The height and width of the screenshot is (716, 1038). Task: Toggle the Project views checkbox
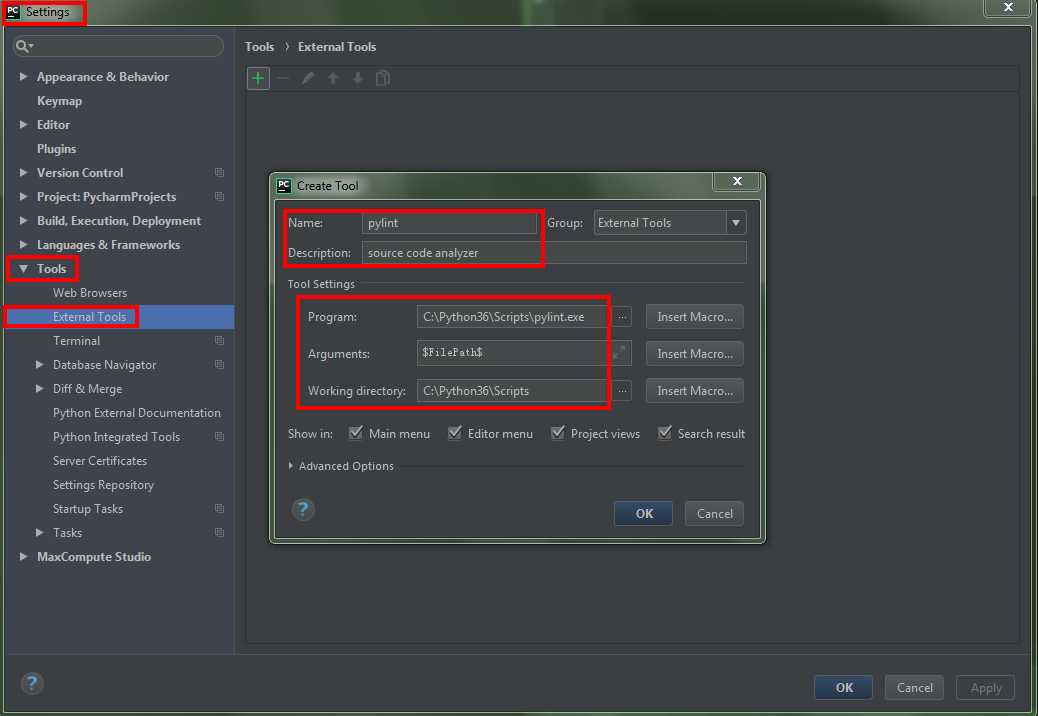tap(557, 433)
